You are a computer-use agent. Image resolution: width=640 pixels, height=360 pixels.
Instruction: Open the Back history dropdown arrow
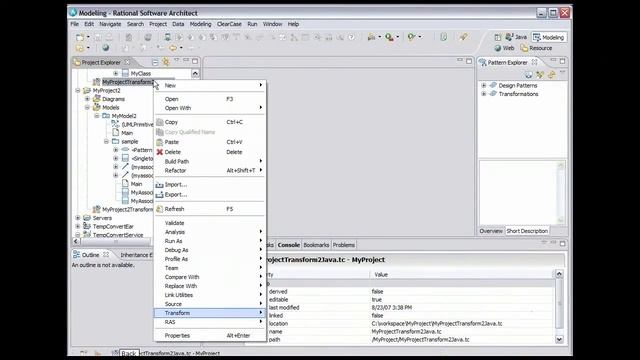coord(181,48)
